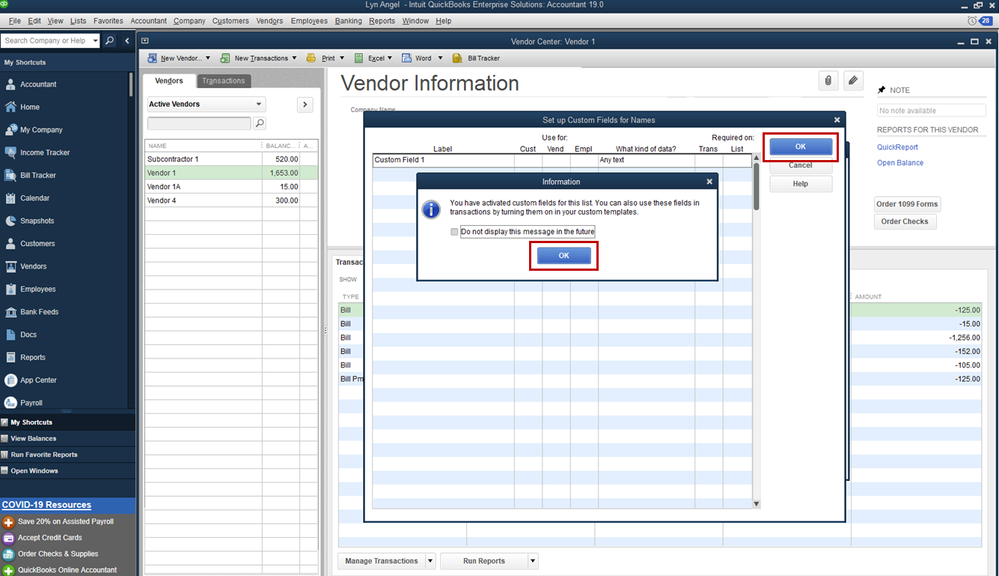
Task: Go to Home in the shortcuts sidebar
Action: coord(29,107)
